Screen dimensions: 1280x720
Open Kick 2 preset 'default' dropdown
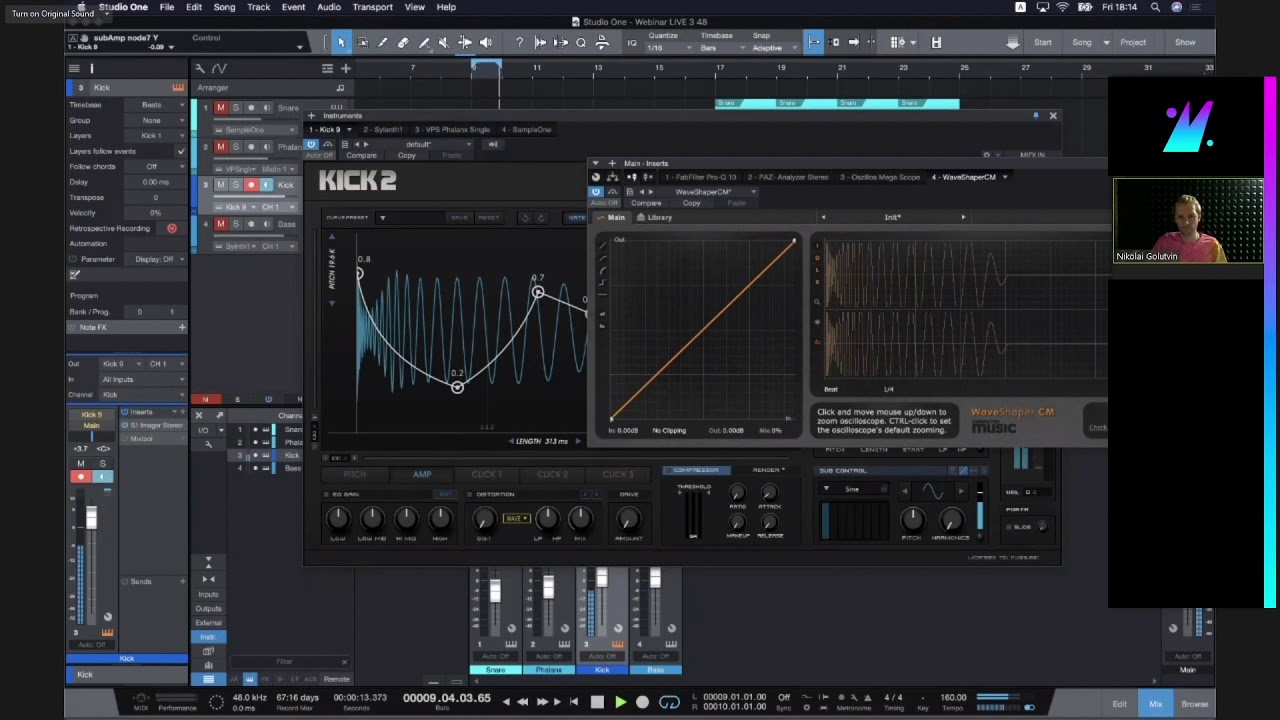pyautogui.click(x=430, y=144)
